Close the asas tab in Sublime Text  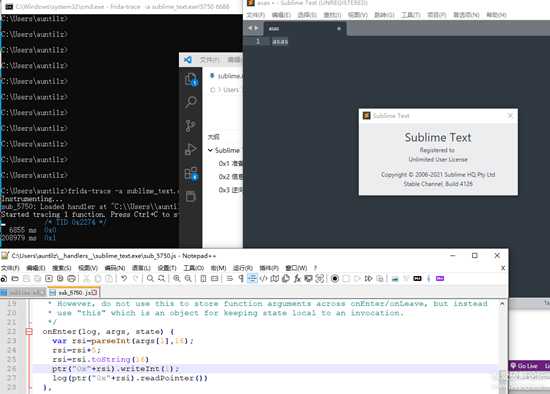pyautogui.click(x=339, y=28)
